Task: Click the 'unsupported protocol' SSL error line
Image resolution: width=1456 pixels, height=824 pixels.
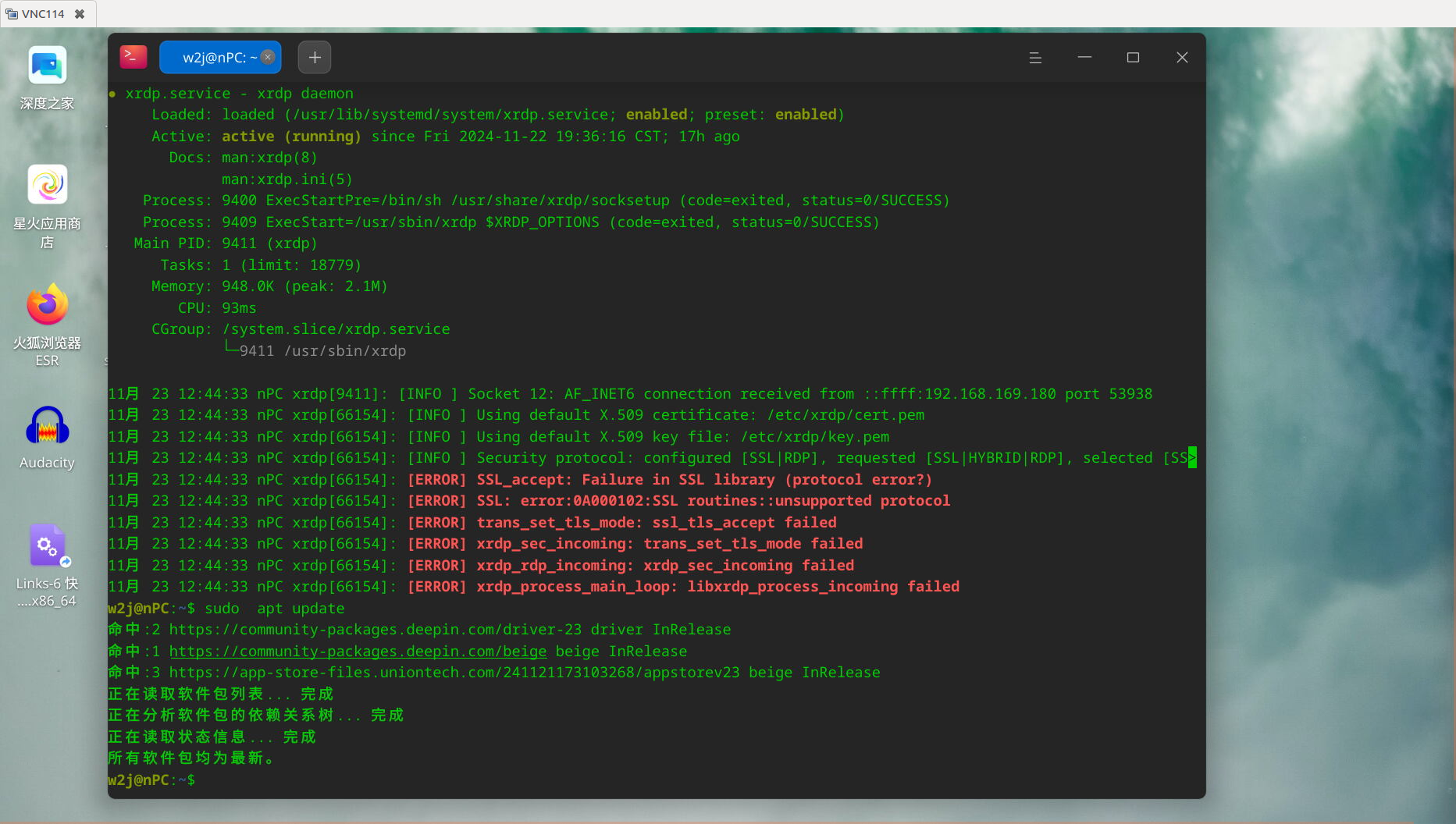Action: [529, 500]
